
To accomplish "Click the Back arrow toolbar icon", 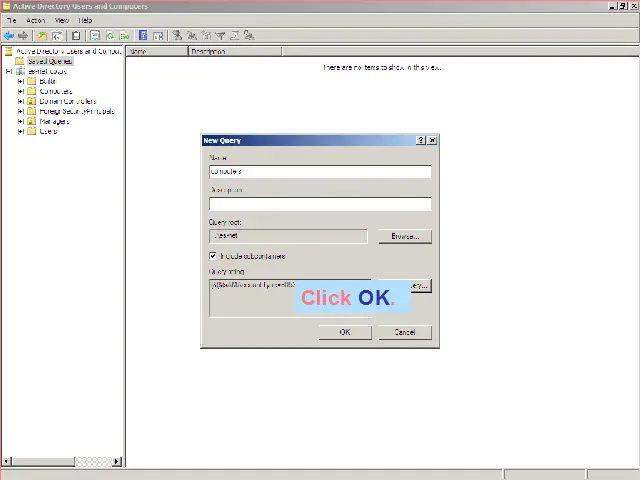I will [9, 36].
